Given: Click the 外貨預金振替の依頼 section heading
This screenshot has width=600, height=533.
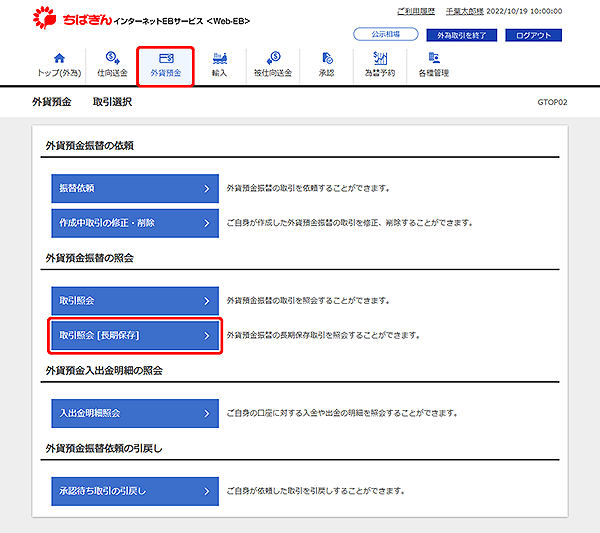Looking at the screenshot, I should tap(90, 145).
